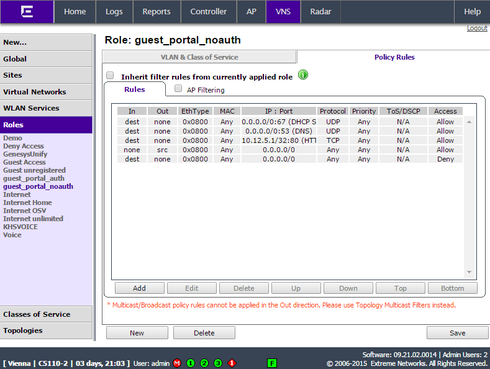Click the green status icon numbered 2
This screenshot has width=490, height=369.
tap(204, 363)
